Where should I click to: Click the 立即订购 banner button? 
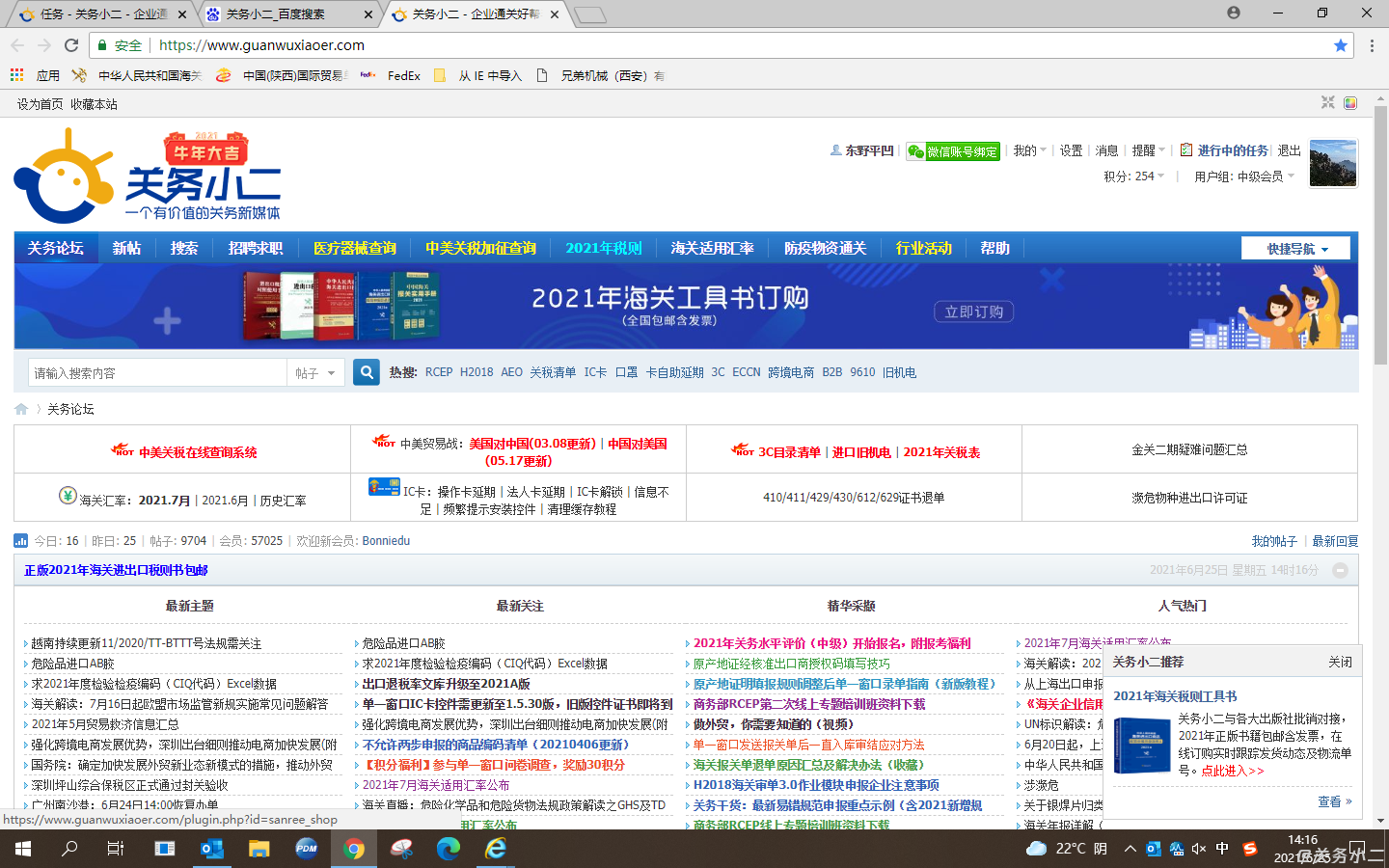973,312
